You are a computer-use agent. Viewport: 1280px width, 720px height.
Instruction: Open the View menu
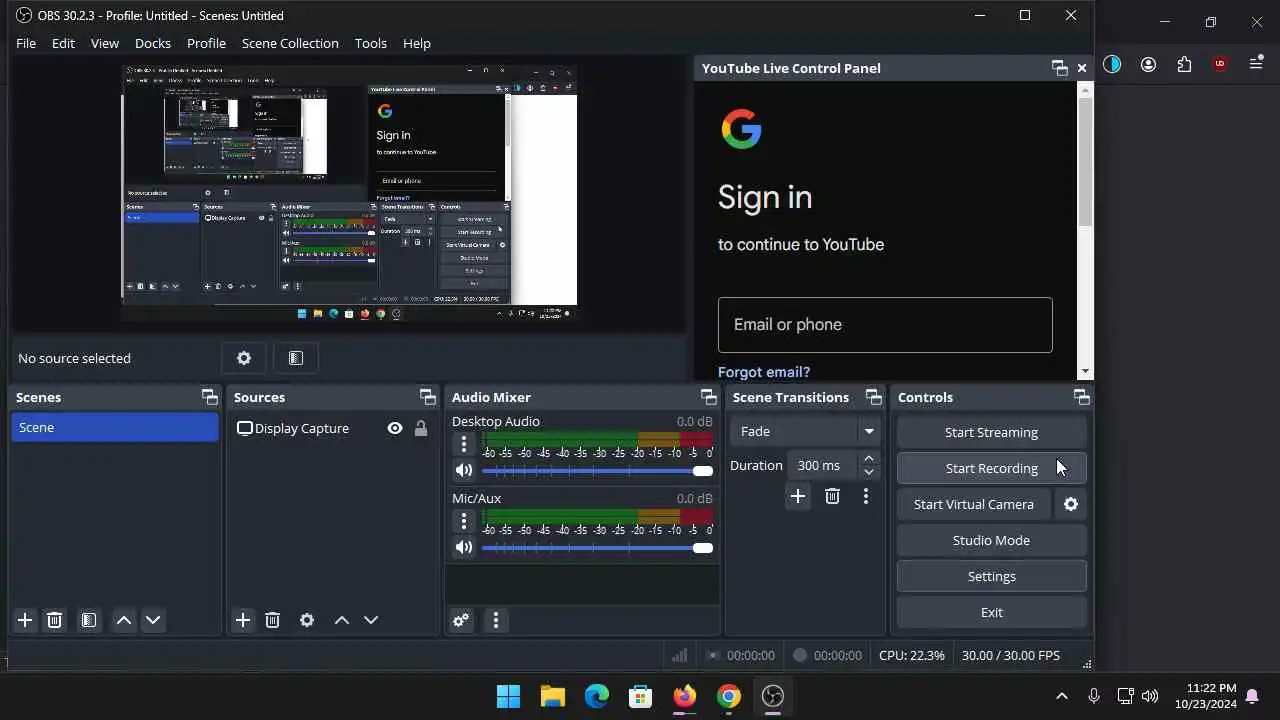tap(105, 43)
